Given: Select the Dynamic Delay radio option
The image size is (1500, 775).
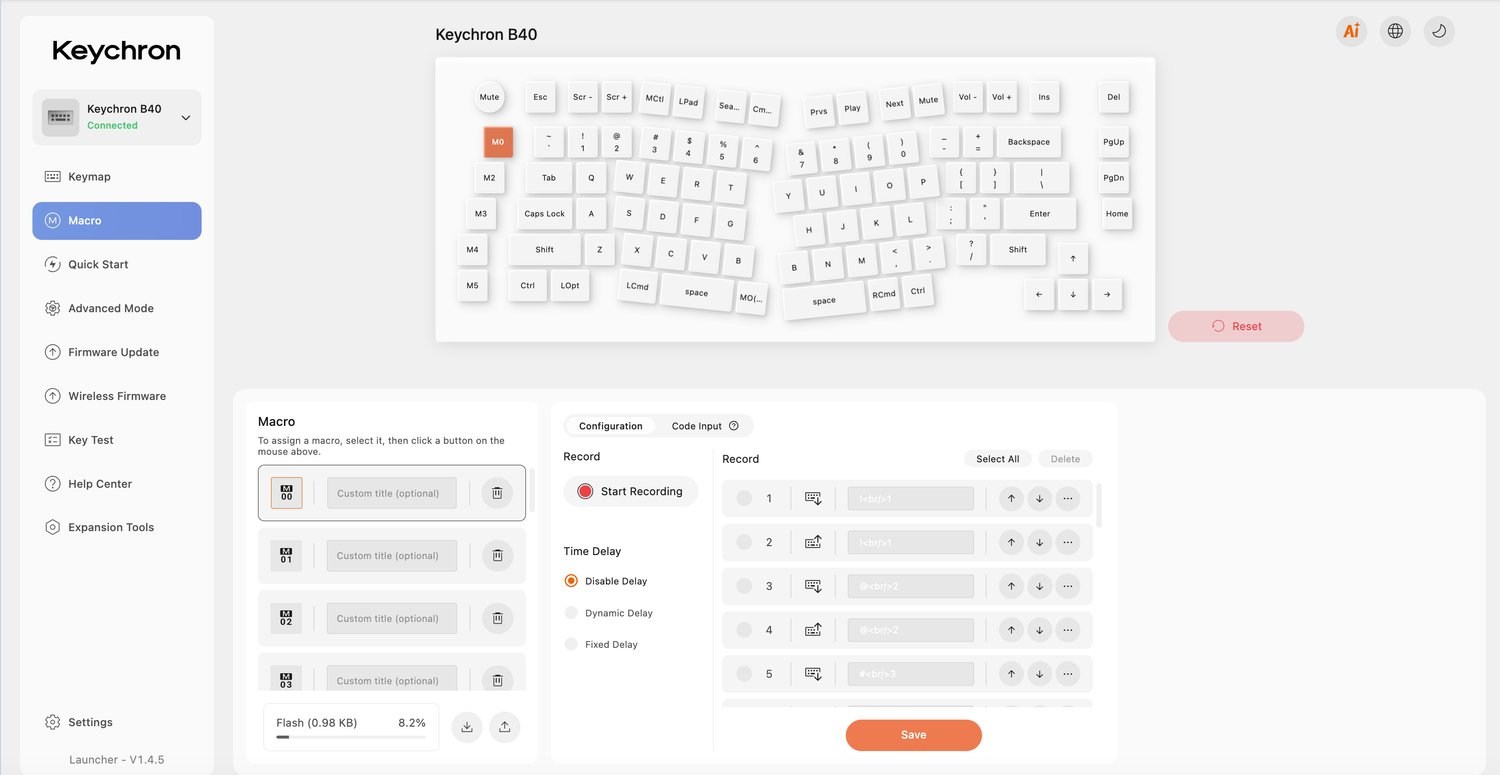Looking at the screenshot, I should click(571, 613).
